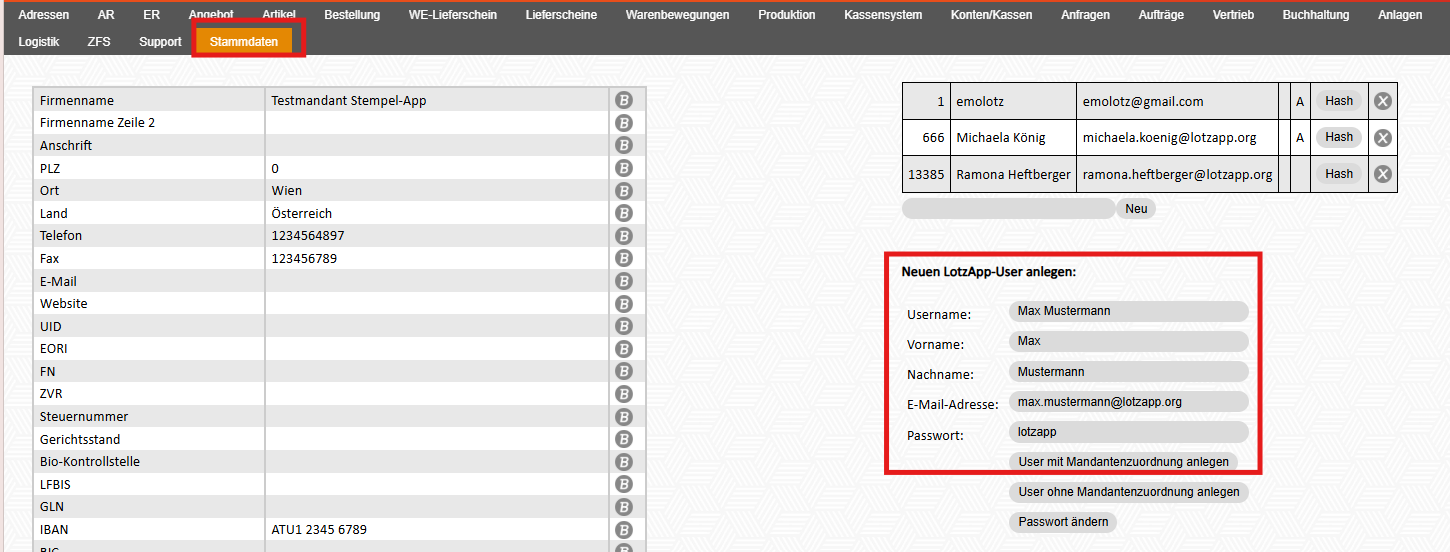This screenshot has height=552, width=1450.
Task: Click the B icon in ZVR row
Action: click(x=624, y=394)
